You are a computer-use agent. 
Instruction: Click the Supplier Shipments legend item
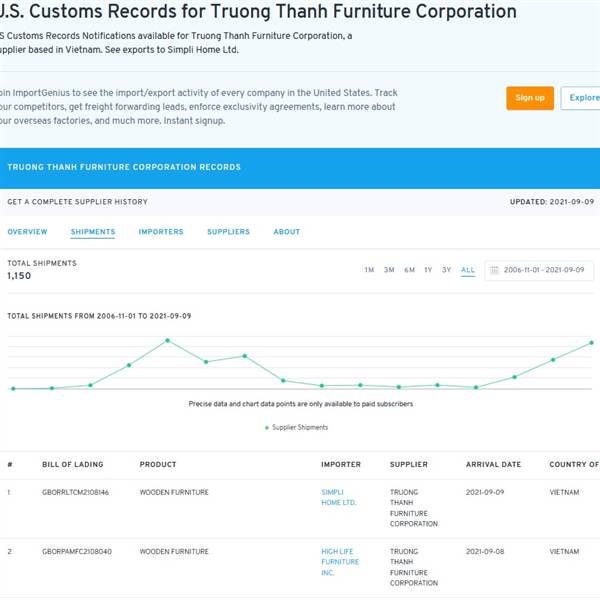coord(297,427)
